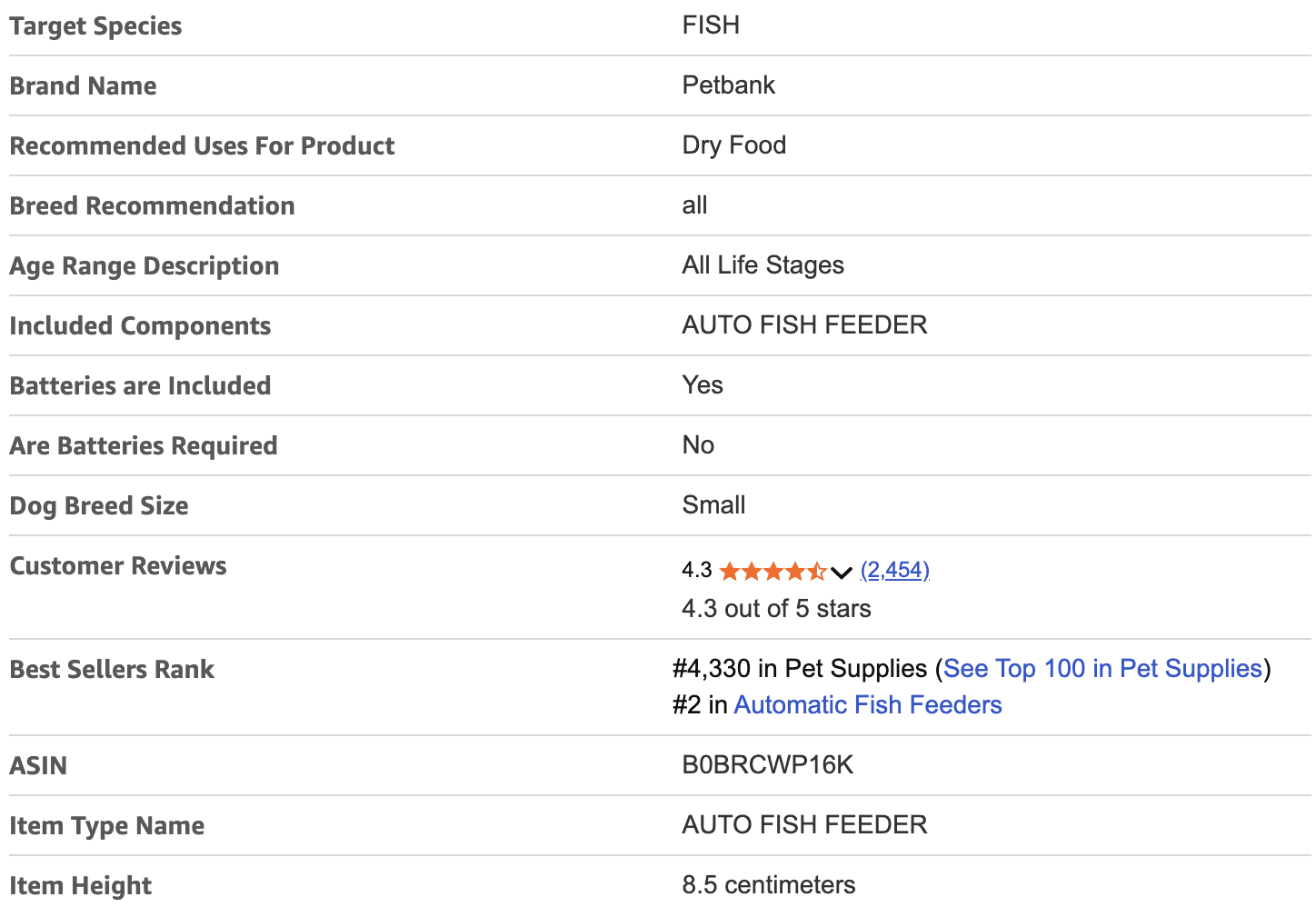
Task: Click the 4.3 rating number beside stars
Action: [x=696, y=570]
